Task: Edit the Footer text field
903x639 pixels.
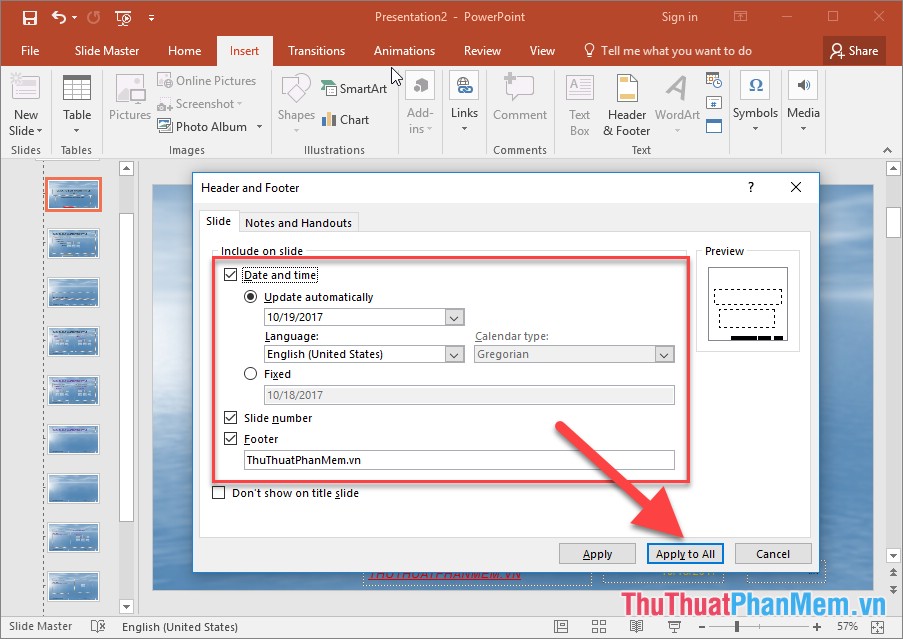Action: pos(459,459)
